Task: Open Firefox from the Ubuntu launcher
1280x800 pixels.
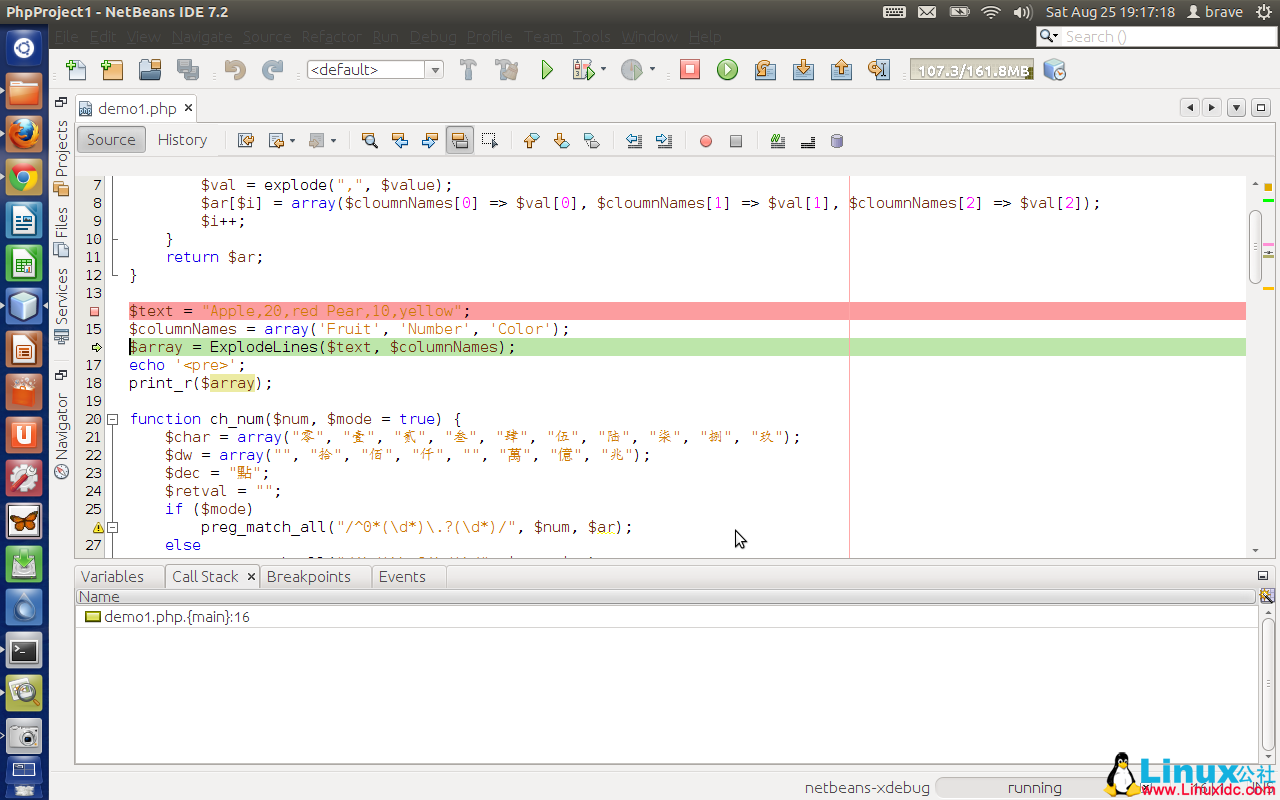Action: click(x=25, y=134)
